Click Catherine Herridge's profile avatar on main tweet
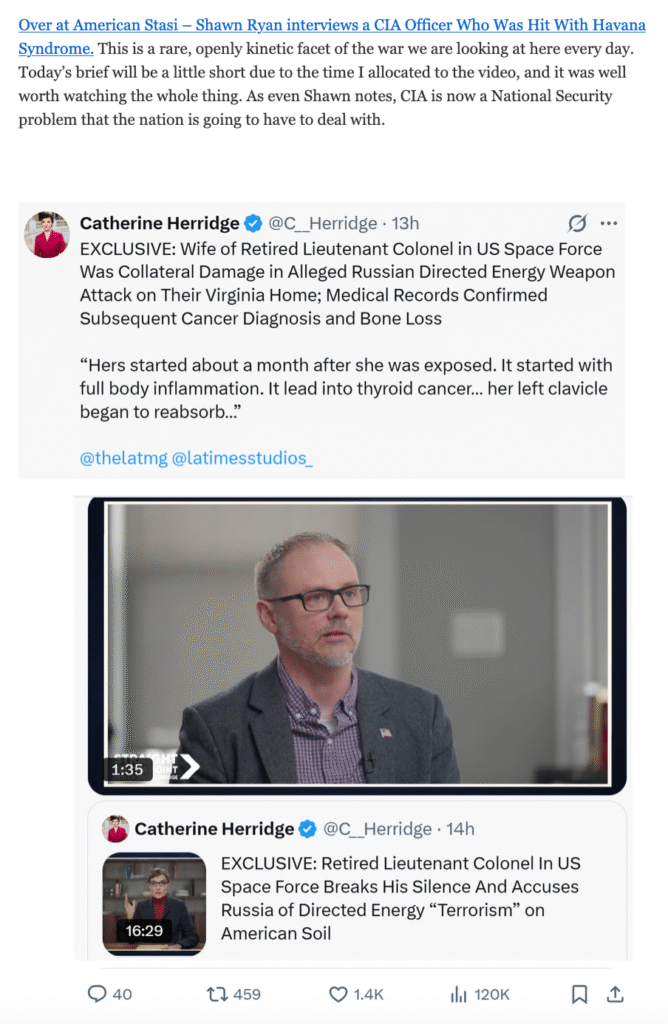The image size is (668, 1024). tap(47, 235)
